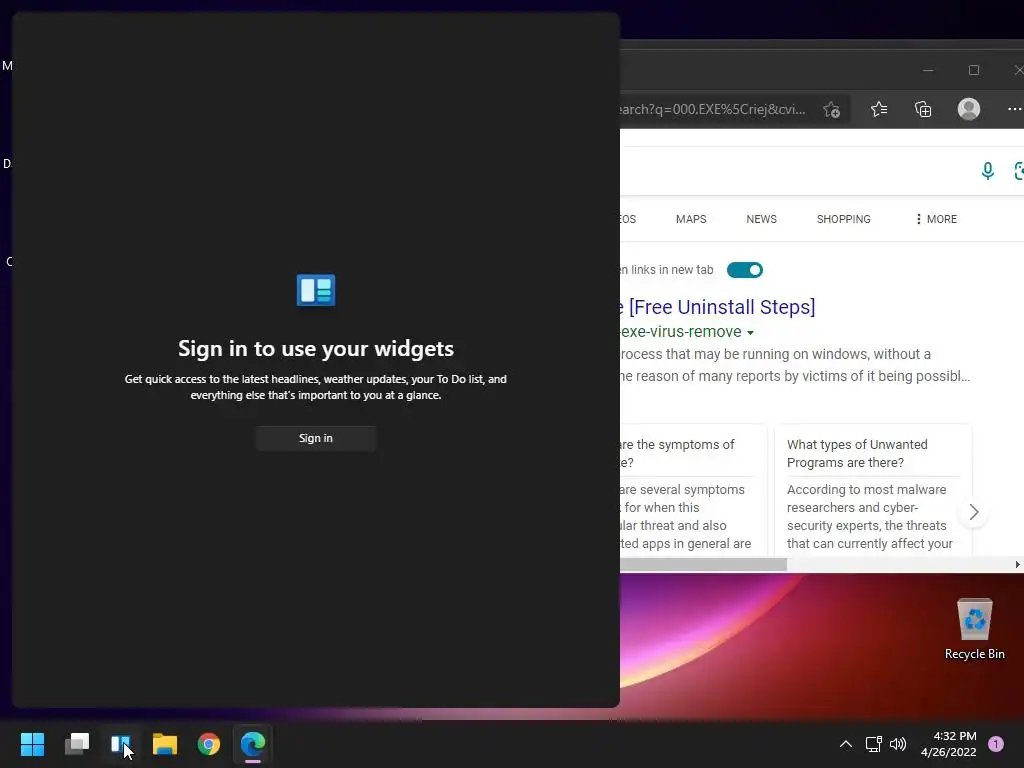The height and width of the screenshot is (768, 1024).
Task: Expand the MORE search options menu
Action: click(936, 219)
